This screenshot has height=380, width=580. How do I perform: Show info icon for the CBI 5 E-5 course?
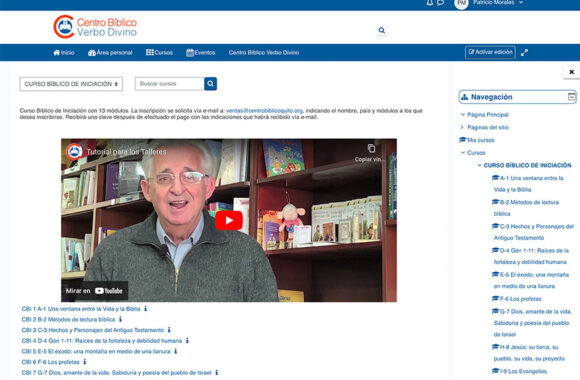[176, 351]
